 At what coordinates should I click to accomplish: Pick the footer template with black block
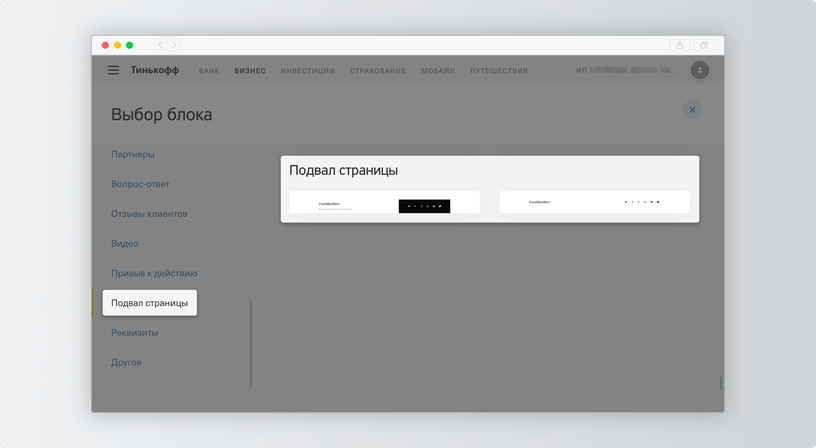point(384,202)
